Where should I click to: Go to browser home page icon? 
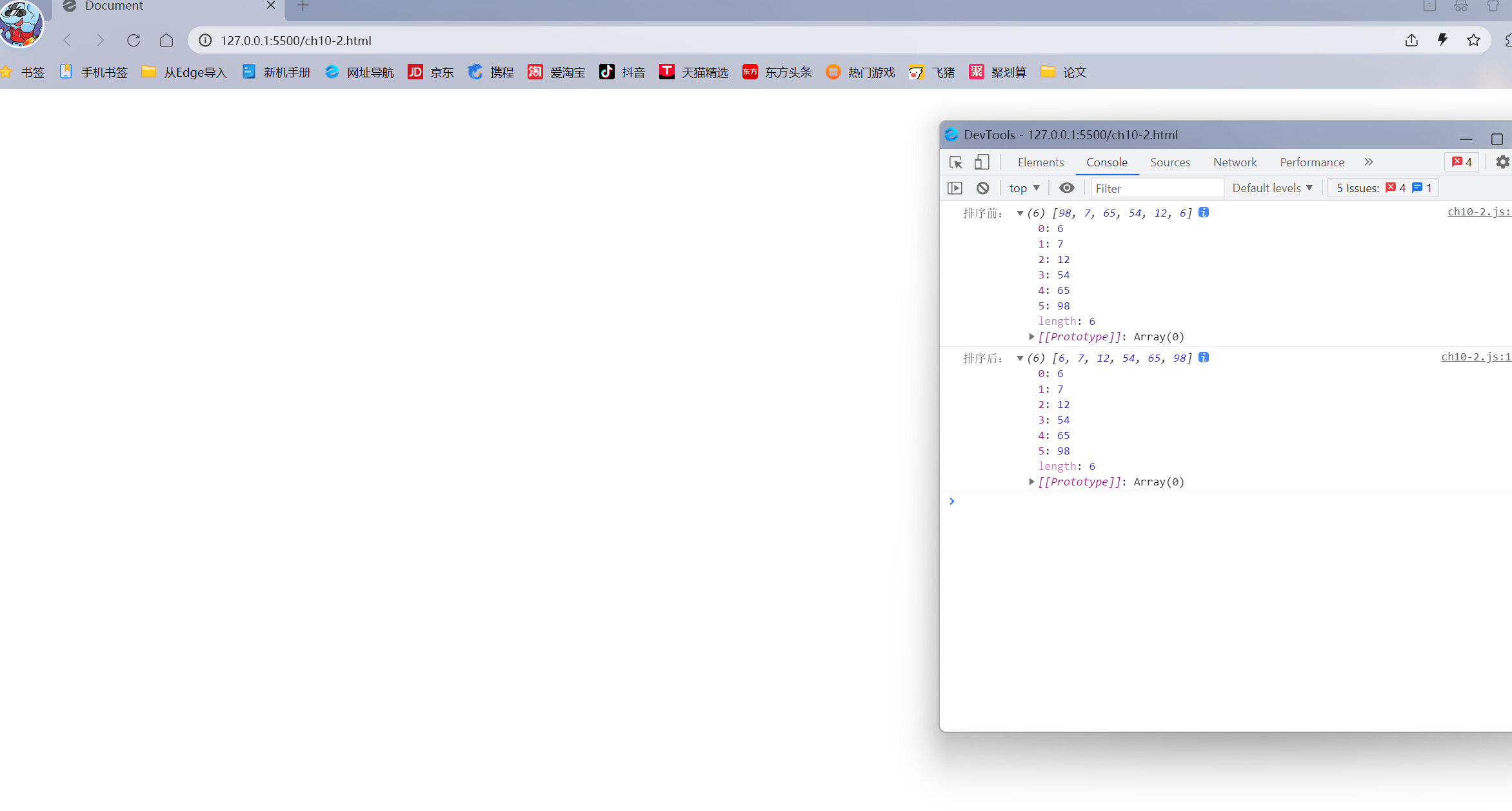point(166,41)
